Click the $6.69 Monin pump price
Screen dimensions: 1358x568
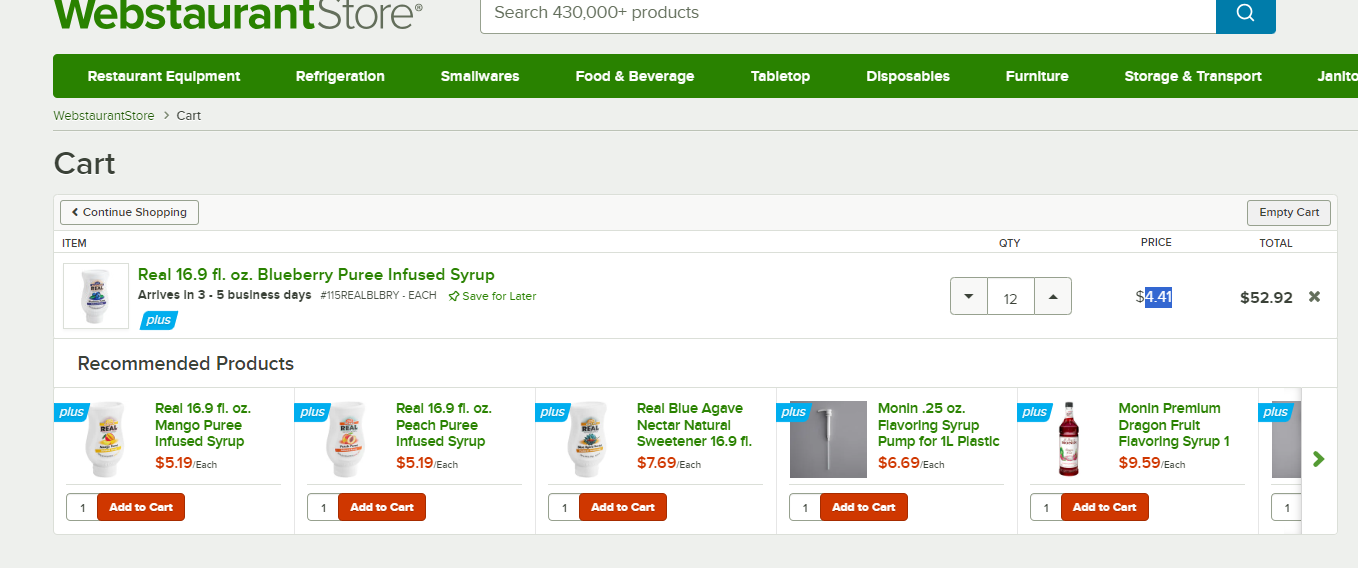(x=898, y=463)
